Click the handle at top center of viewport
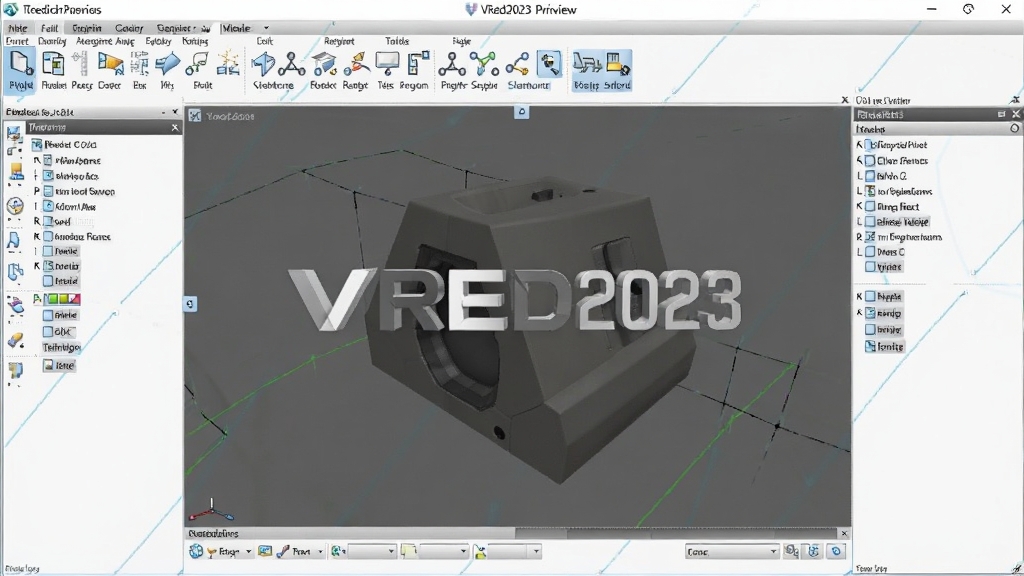1024x576 pixels. [x=521, y=112]
